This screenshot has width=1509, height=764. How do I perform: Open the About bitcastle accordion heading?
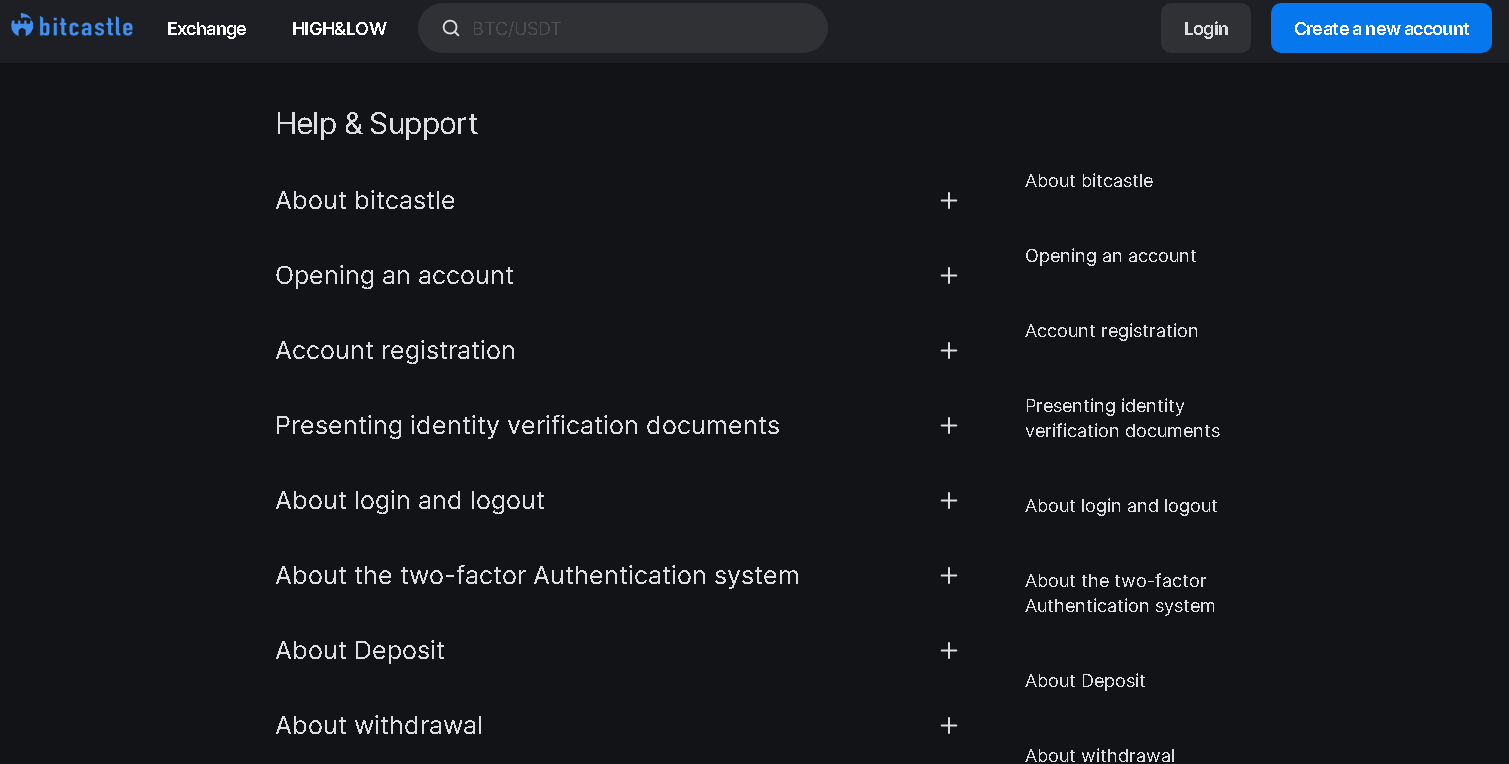(x=365, y=201)
